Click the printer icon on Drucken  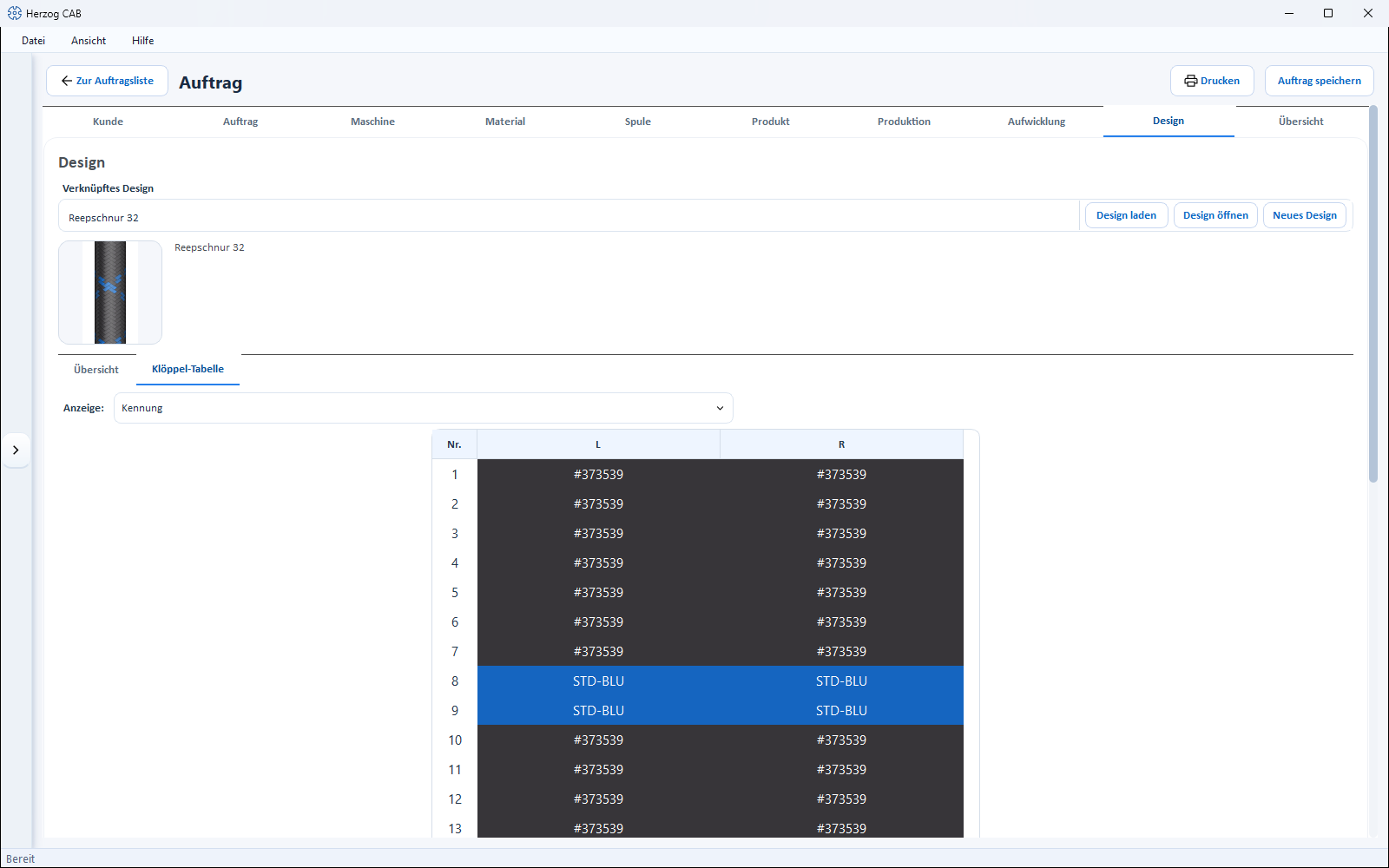[x=1191, y=81]
